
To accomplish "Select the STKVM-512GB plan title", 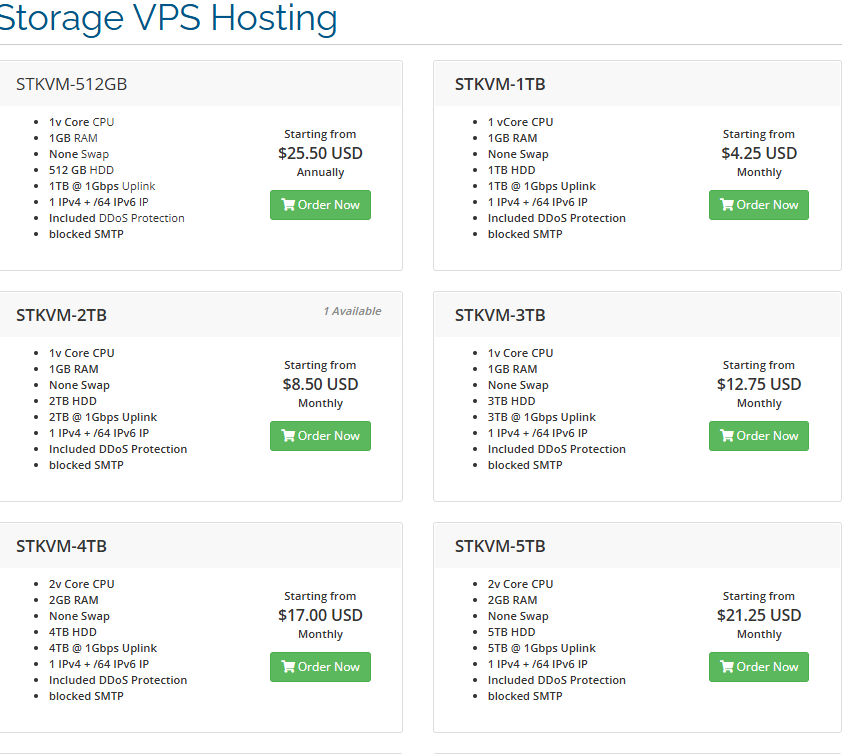I will point(72,85).
